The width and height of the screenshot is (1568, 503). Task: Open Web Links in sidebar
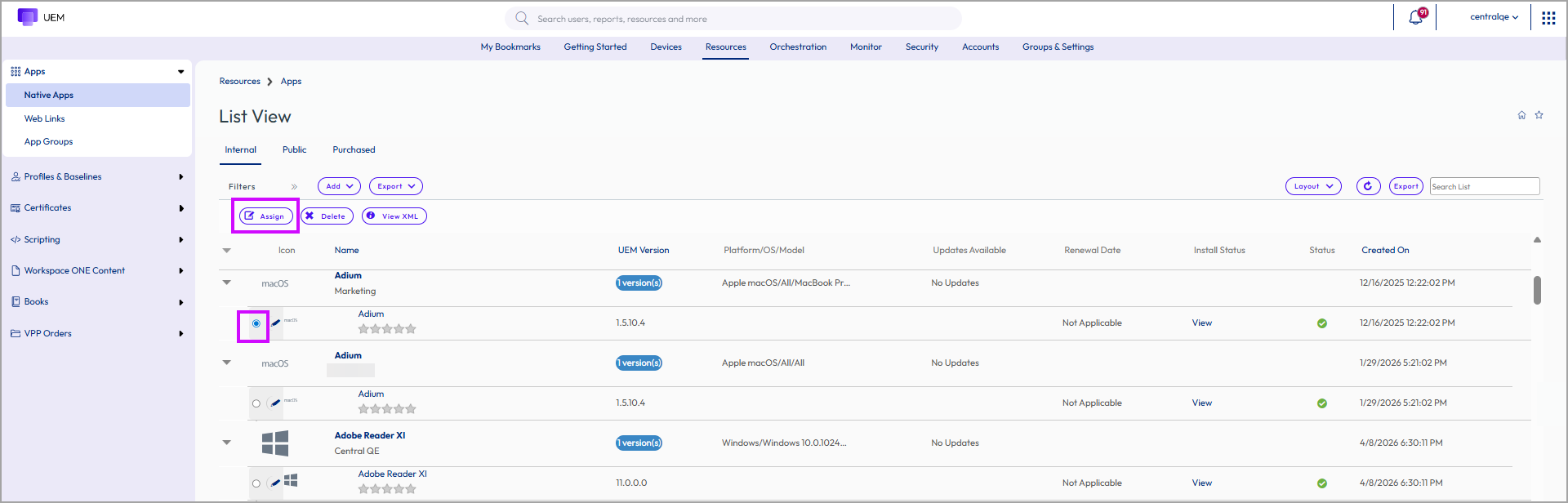[44, 119]
